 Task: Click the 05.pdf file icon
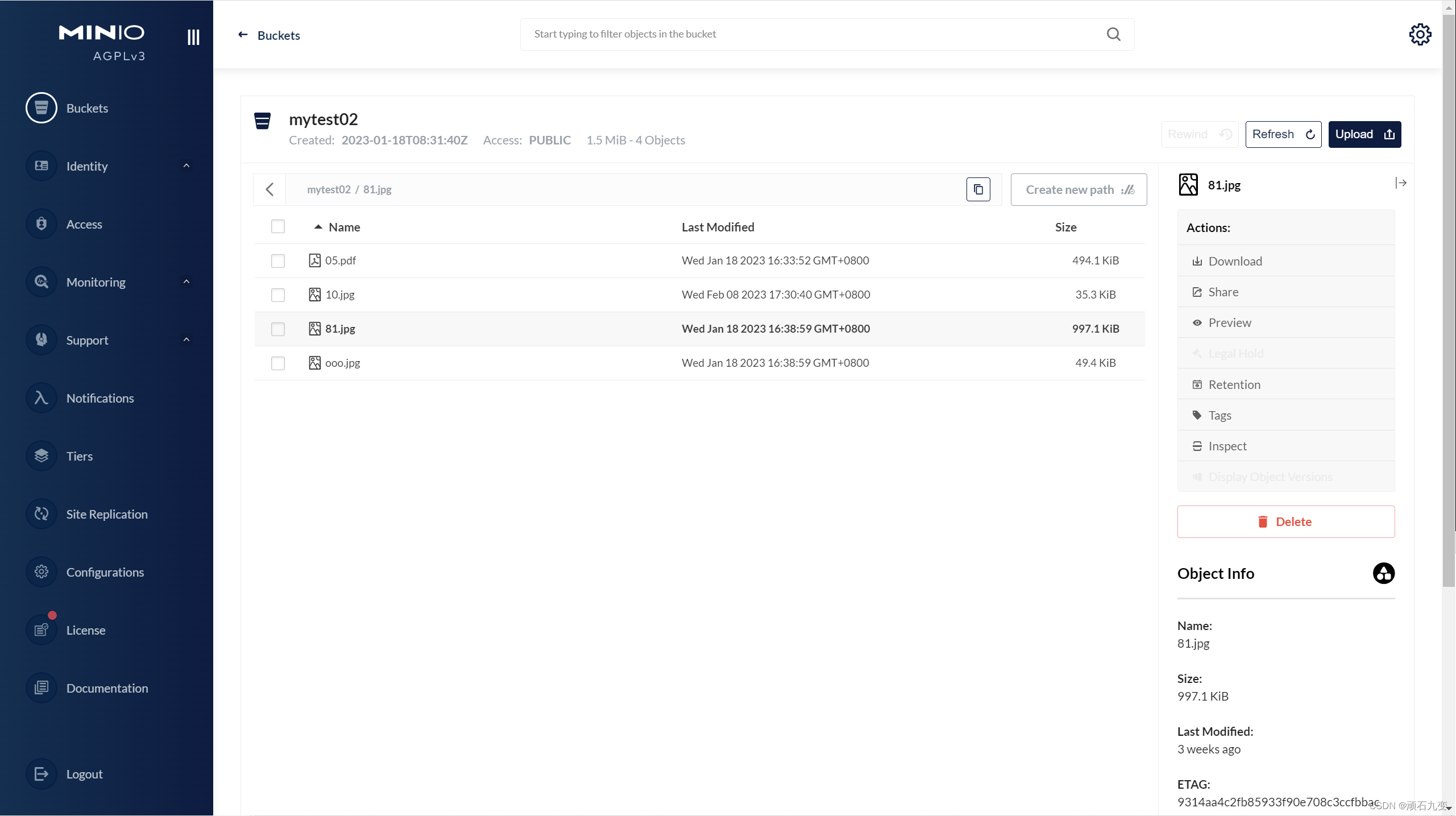coord(314,260)
